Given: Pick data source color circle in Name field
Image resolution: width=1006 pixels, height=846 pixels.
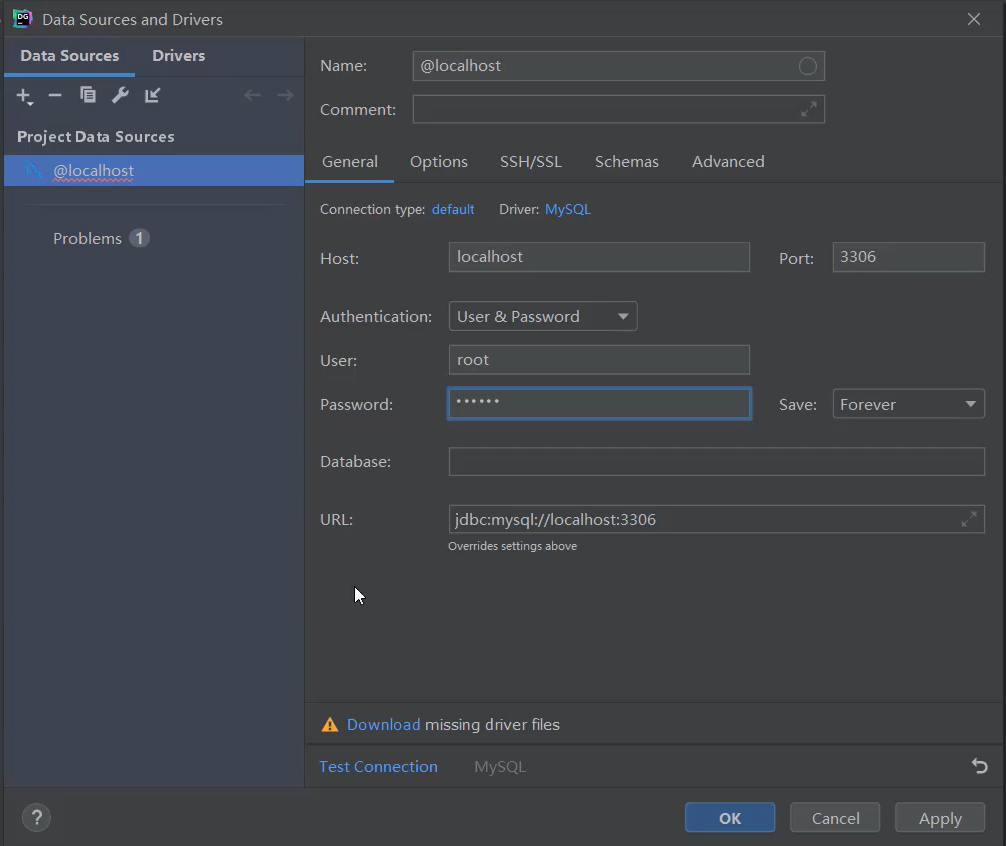Looking at the screenshot, I should [808, 66].
